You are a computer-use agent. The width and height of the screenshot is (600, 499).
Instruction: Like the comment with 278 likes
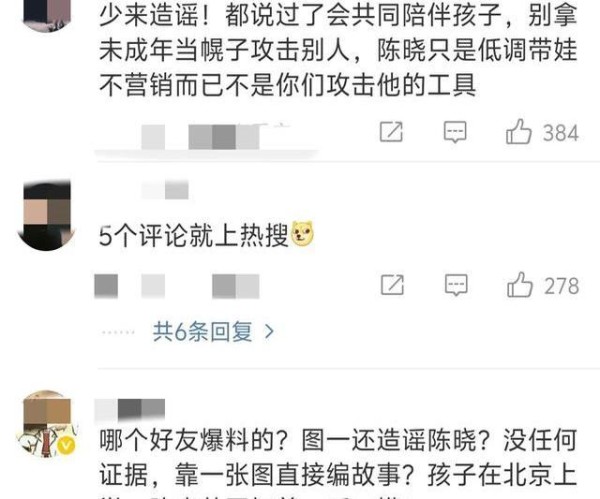tap(520, 285)
